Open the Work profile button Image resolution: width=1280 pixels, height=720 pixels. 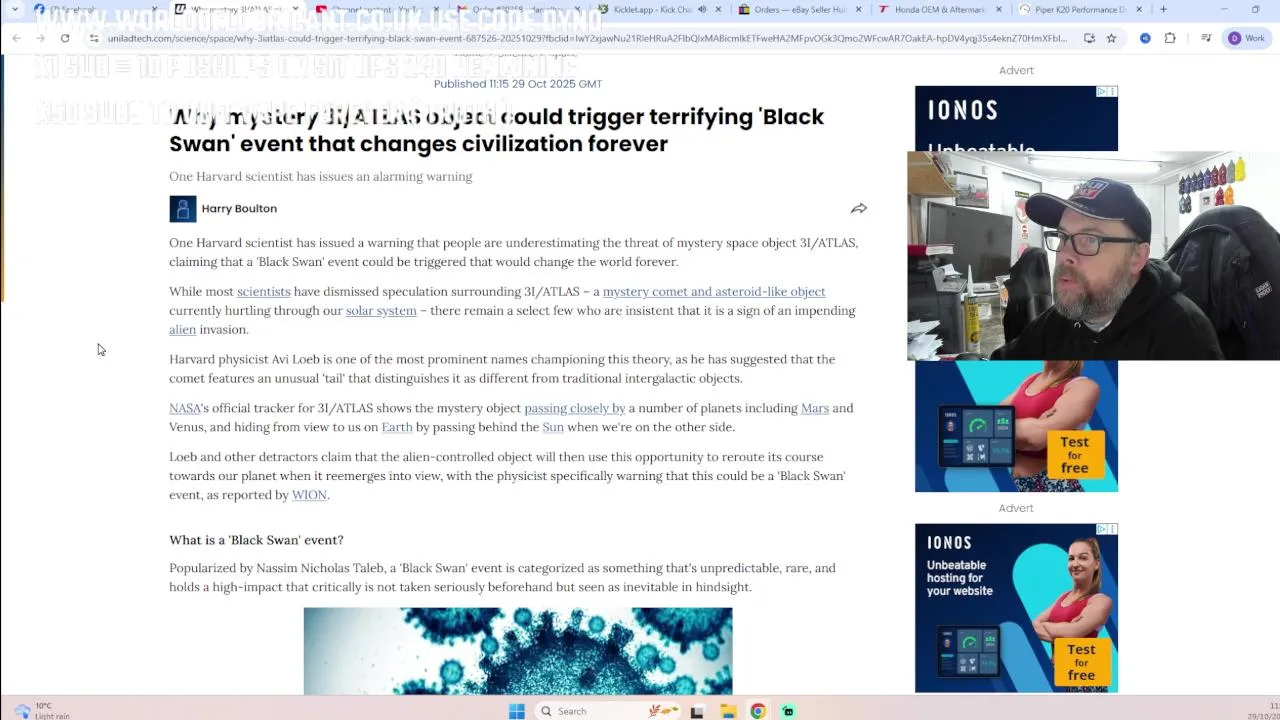point(1247,38)
